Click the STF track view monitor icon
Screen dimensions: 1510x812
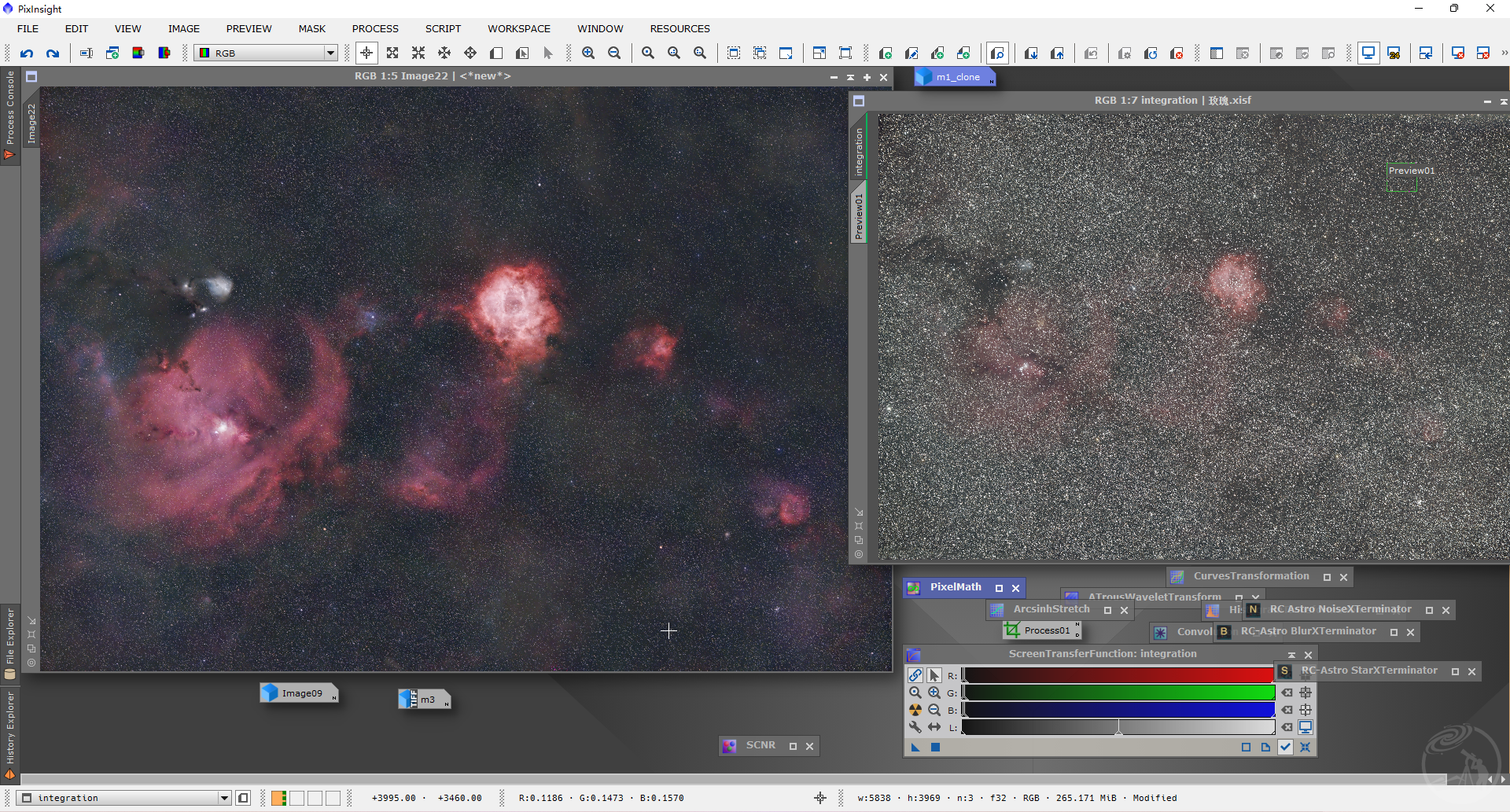1306,727
